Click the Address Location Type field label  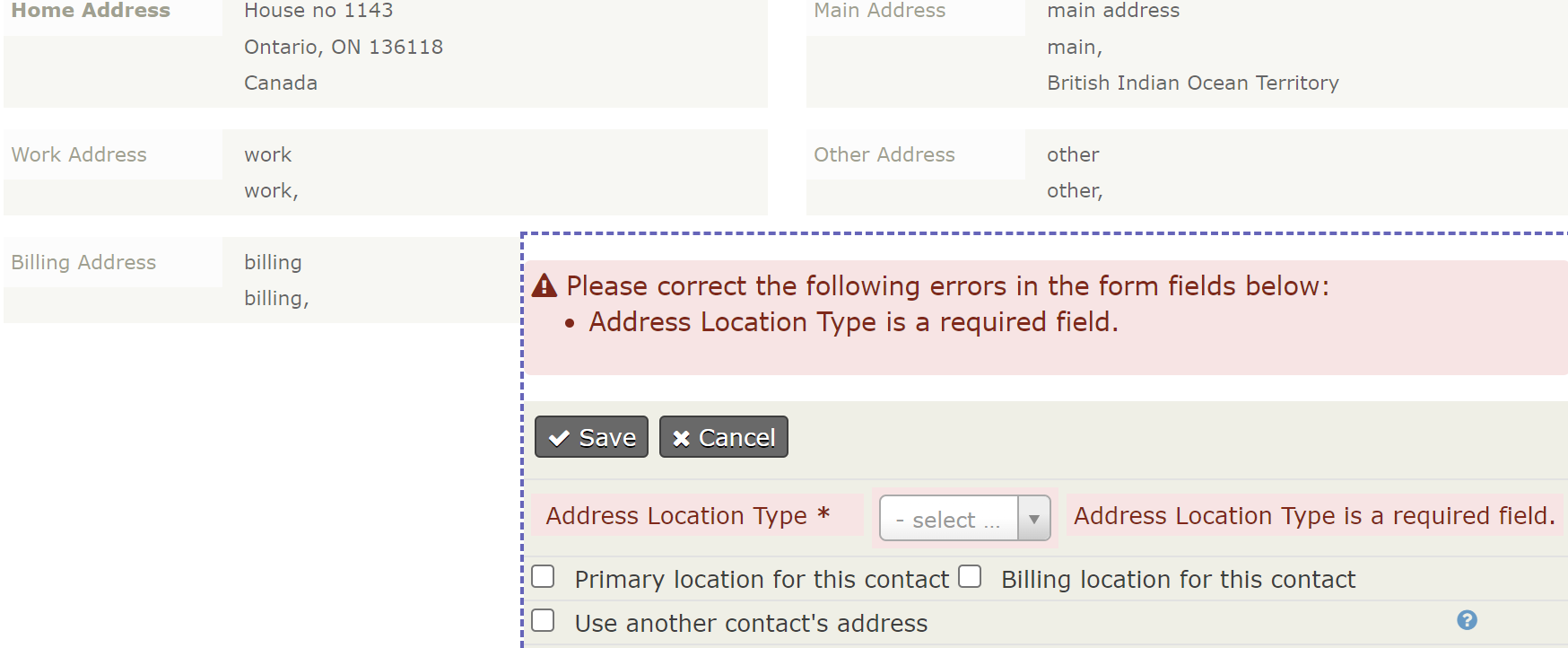click(688, 516)
